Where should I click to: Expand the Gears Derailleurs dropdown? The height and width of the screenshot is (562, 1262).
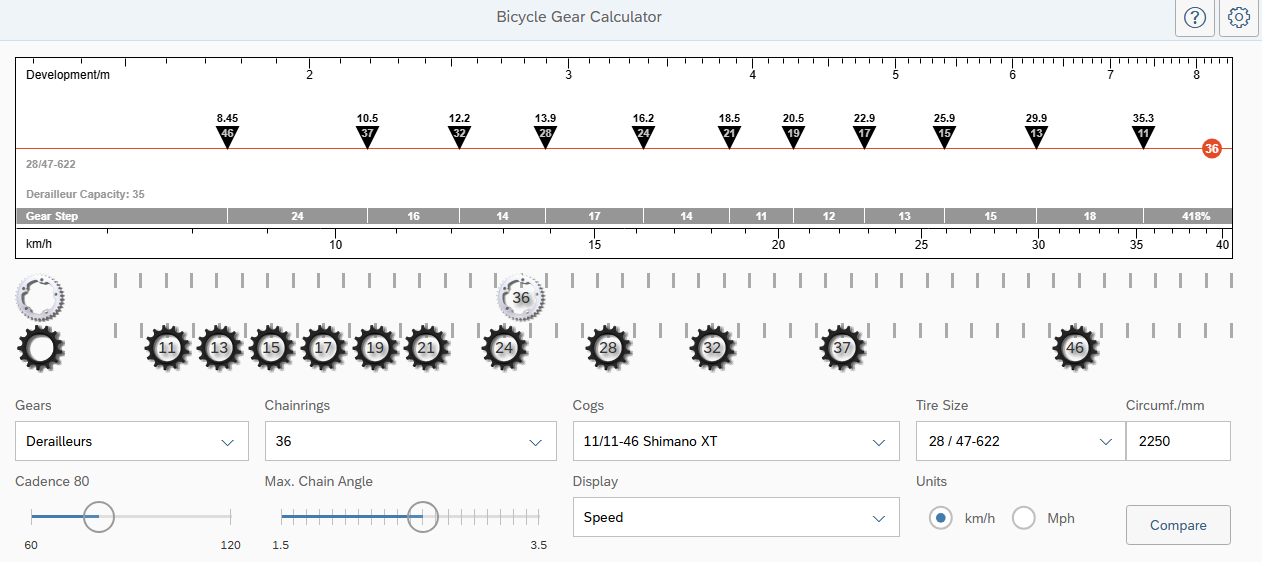click(x=132, y=441)
